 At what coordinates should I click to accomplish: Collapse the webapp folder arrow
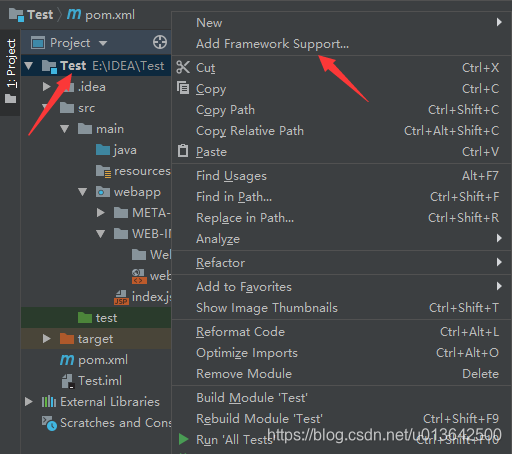[83, 192]
